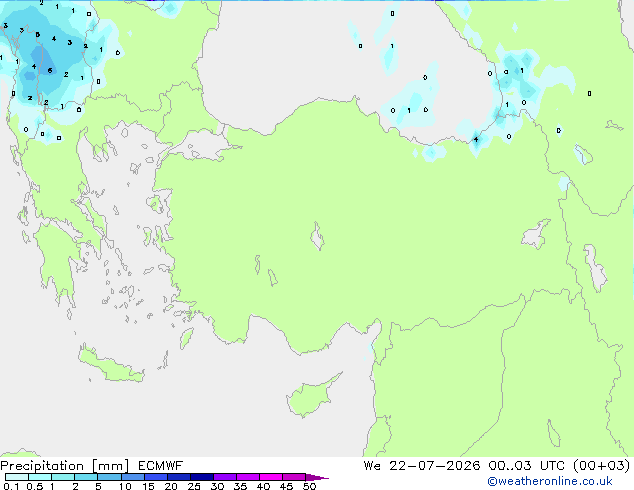Pick the 20 mm dark blue legend swatch
The height and width of the screenshot is (490, 634).
point(179,477)
